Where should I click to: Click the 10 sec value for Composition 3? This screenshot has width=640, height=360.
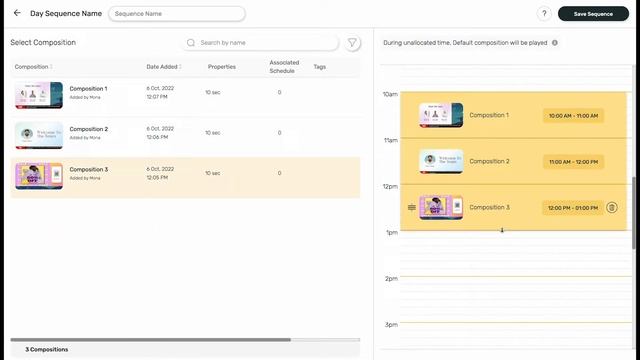213,173
